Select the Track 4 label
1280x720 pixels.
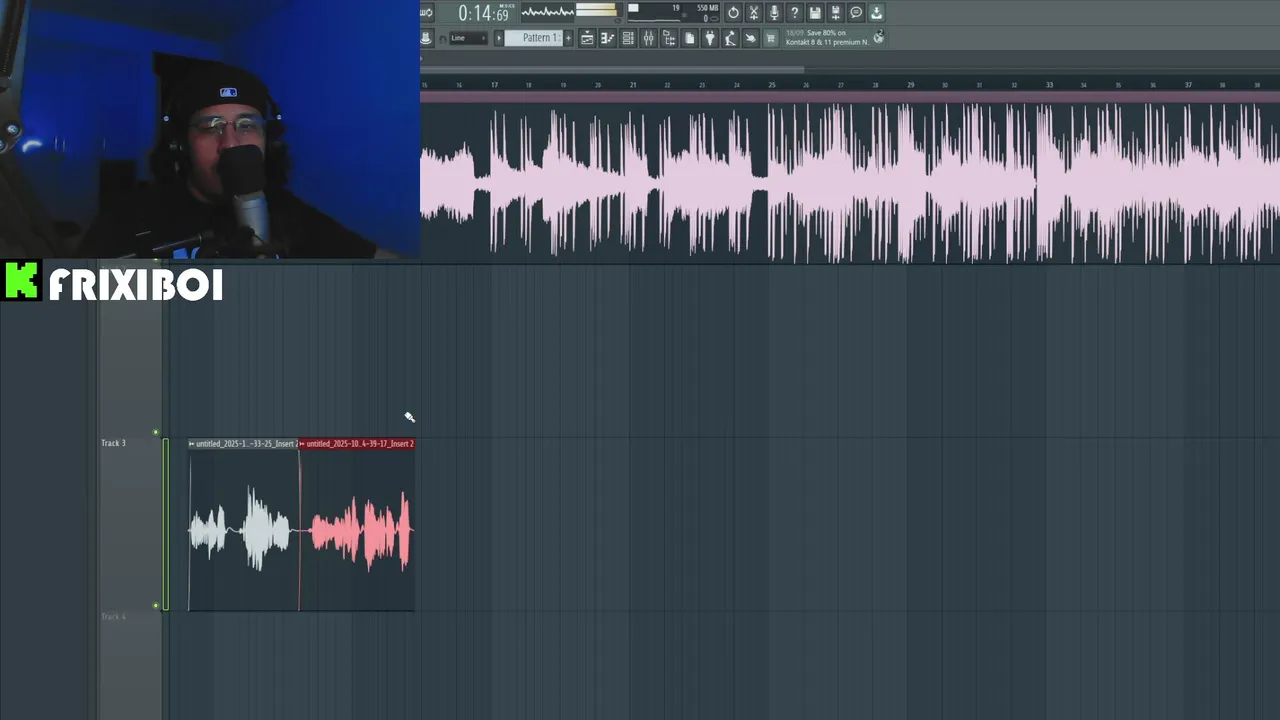[113, 617]
